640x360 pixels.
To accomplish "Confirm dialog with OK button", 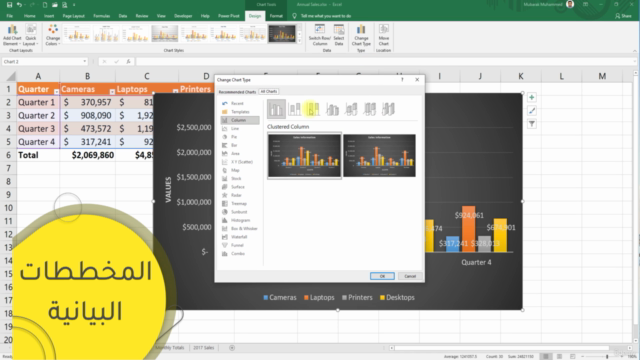I will tap(382, 276).
